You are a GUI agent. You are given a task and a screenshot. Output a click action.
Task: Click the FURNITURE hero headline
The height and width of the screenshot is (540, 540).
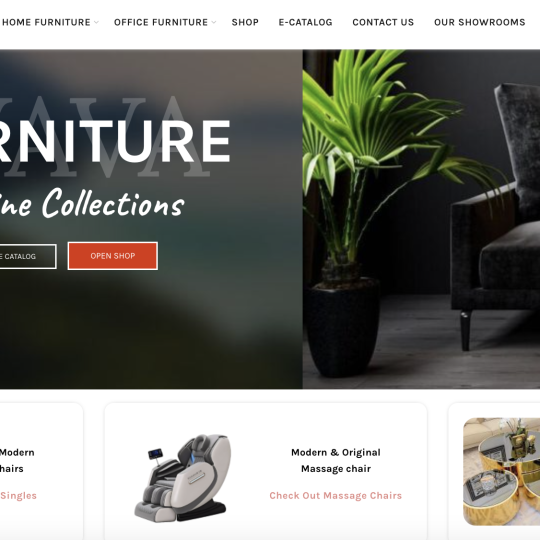tap(115, 142)
